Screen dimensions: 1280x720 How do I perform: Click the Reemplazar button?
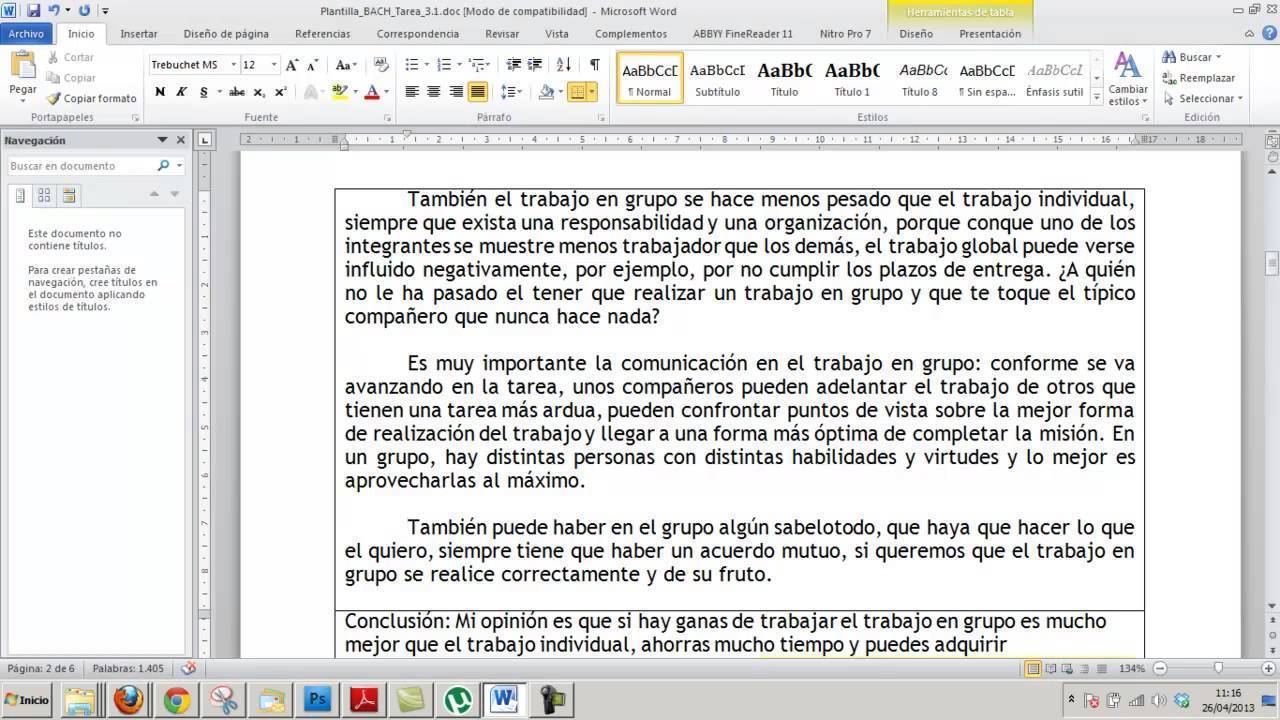coord(1199,78)
